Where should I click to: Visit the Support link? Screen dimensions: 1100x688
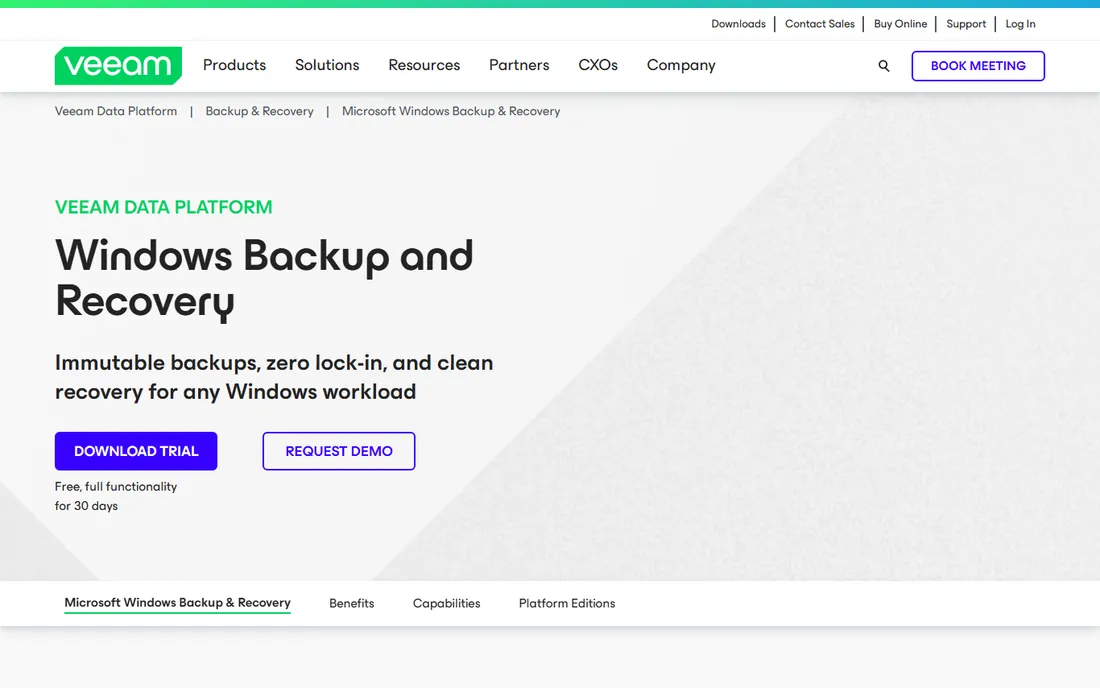[966, 24]
